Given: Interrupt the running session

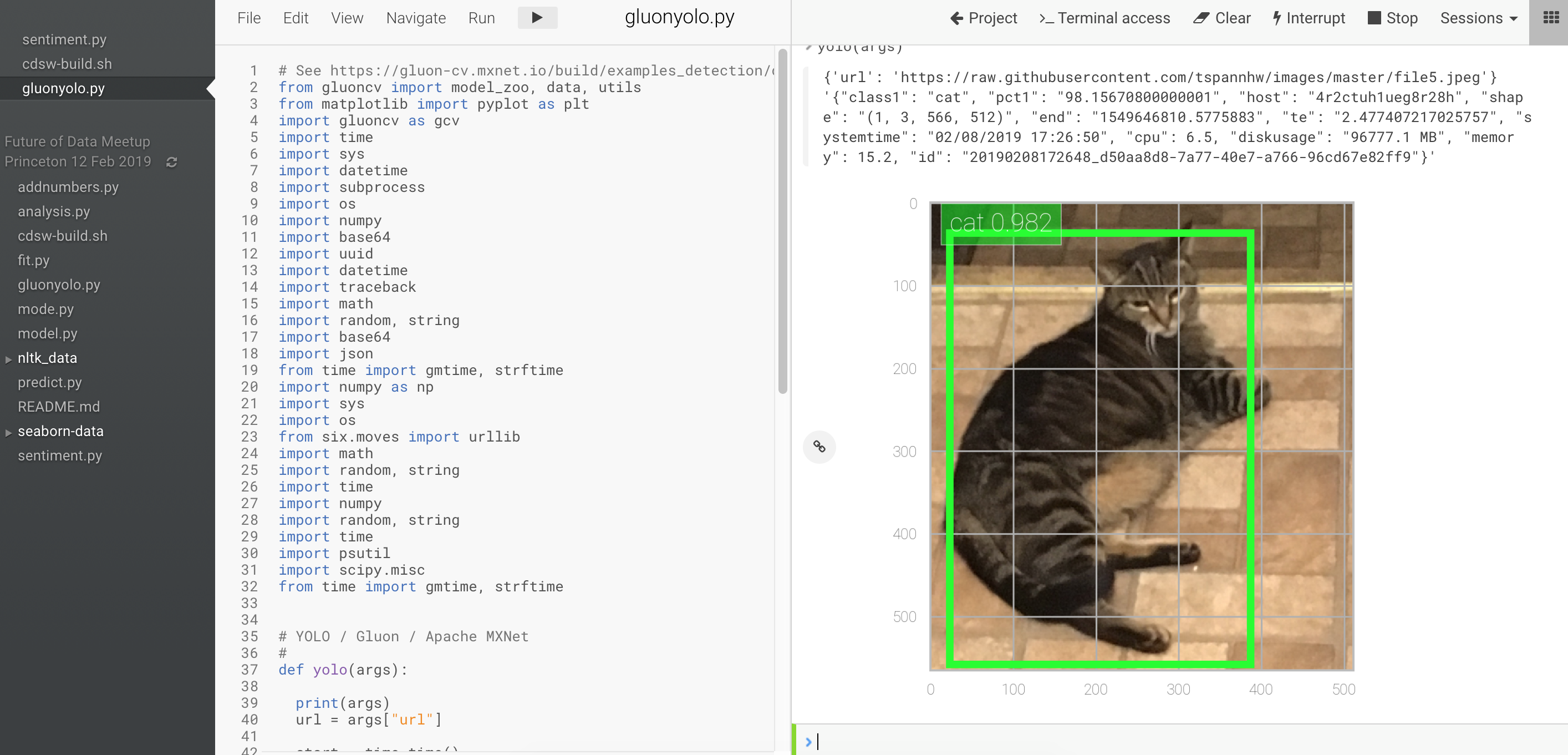Looking at the screenshot, I should [x=1309, y=18].
